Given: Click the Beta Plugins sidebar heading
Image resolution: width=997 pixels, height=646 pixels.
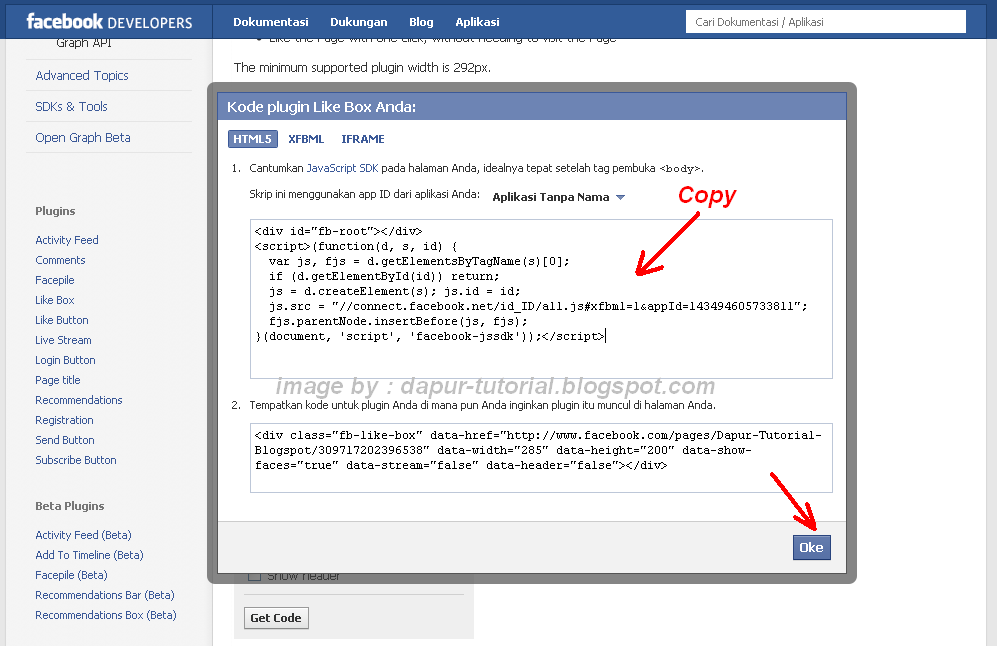Looking at the screenshot, I should click(70, 506).
